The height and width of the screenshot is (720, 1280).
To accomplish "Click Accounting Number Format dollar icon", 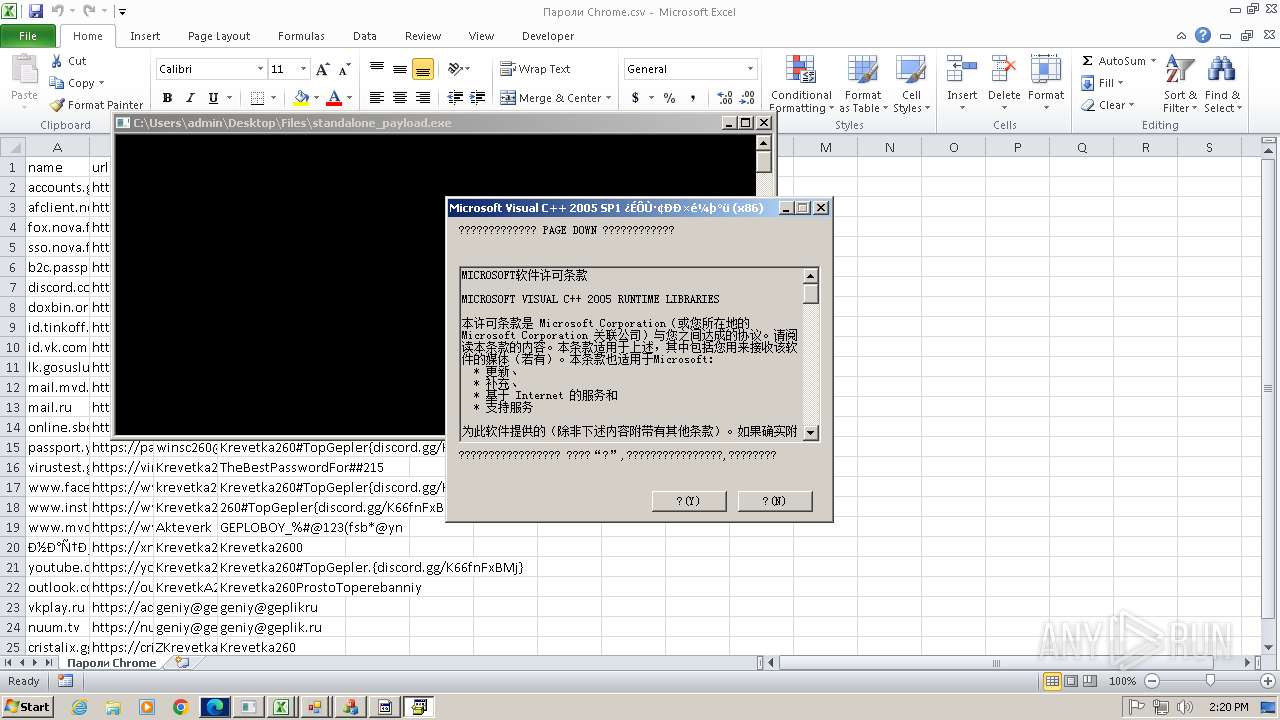I will click(635, 98).
